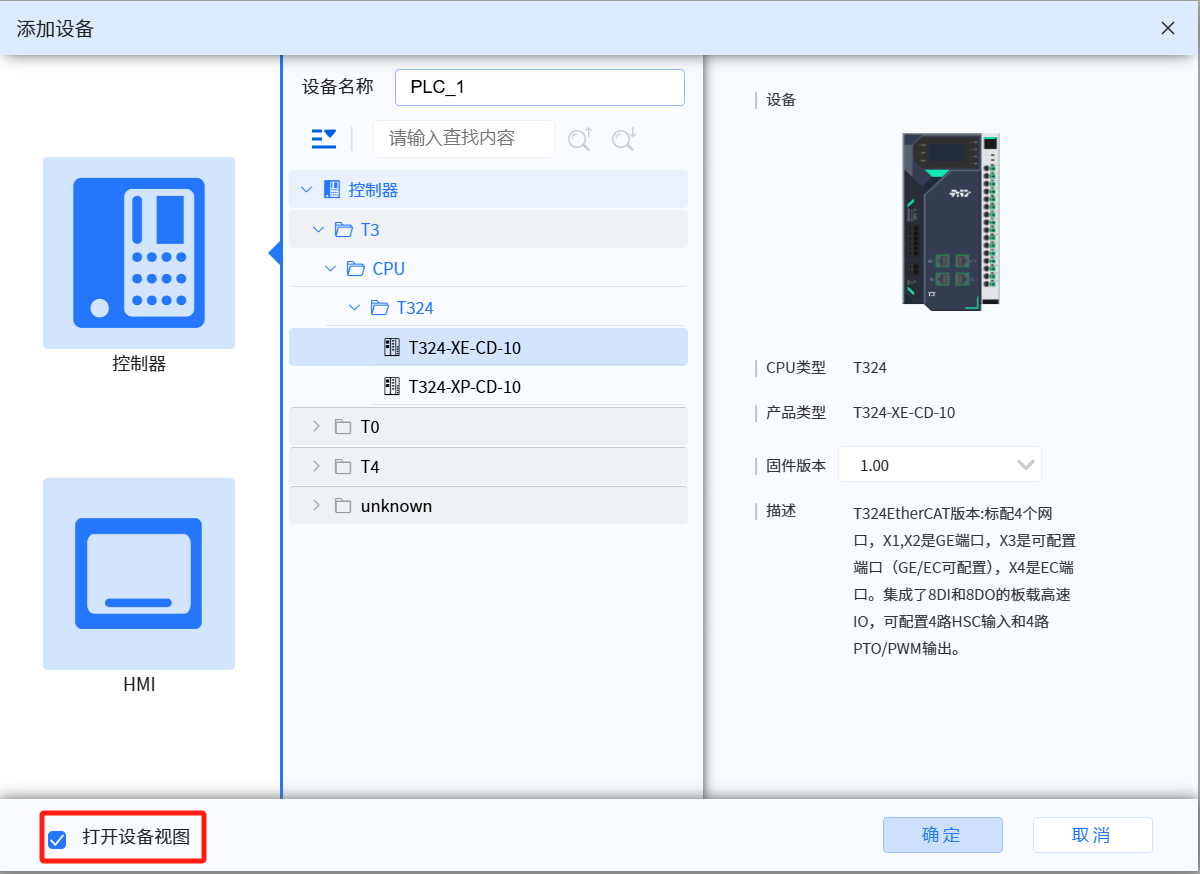
Task: Collapse the 控制器 tree node
Action: 307,189
